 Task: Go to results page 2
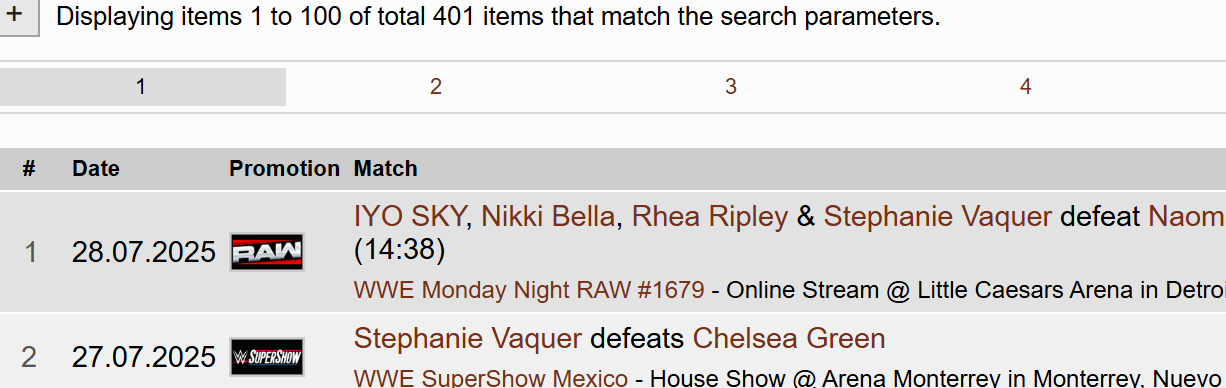click(x=436, y=87)
